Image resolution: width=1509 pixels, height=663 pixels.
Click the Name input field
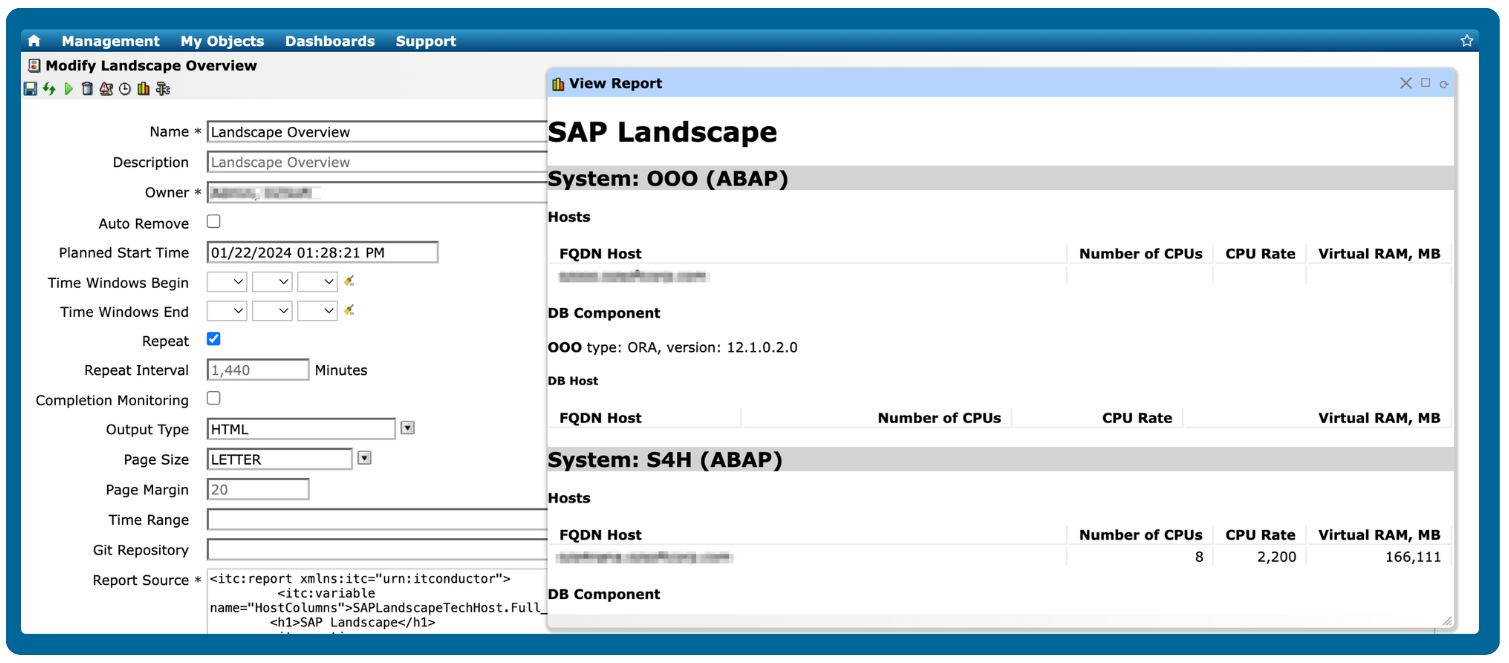pyautogui.click(x=377, y=132)
